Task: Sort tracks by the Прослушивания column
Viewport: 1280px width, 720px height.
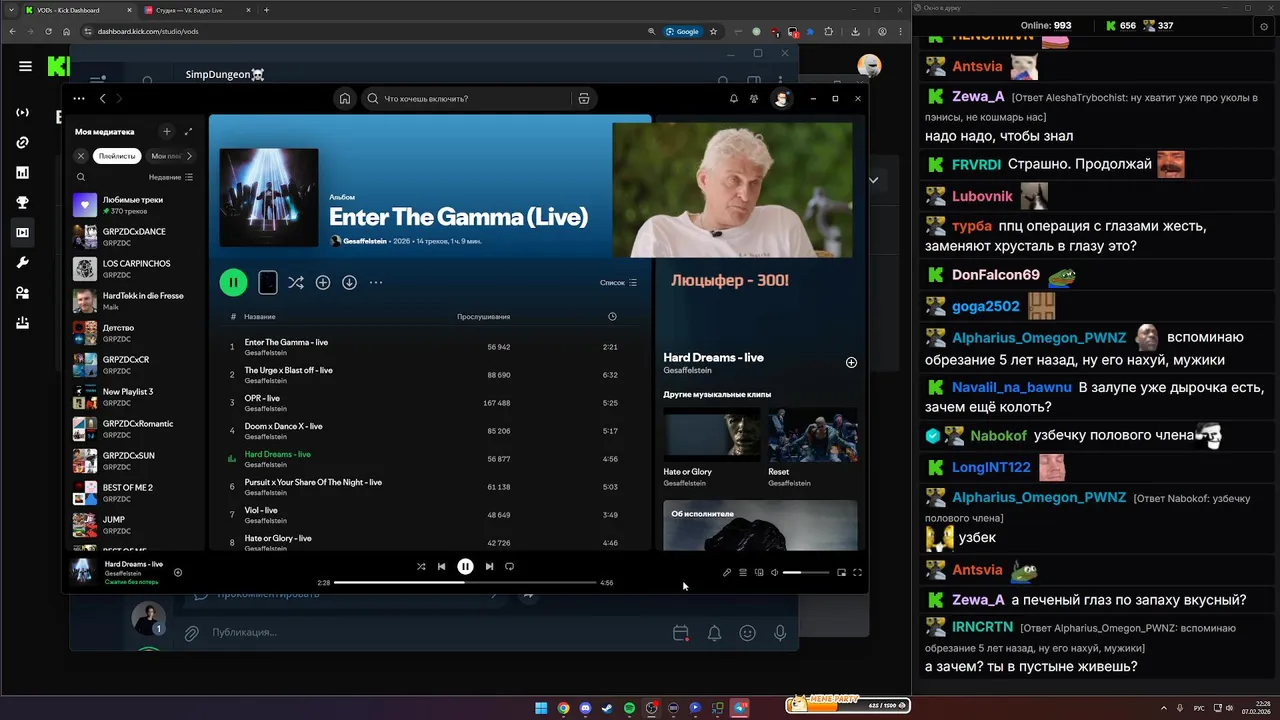Action: (x=483, y=317)
